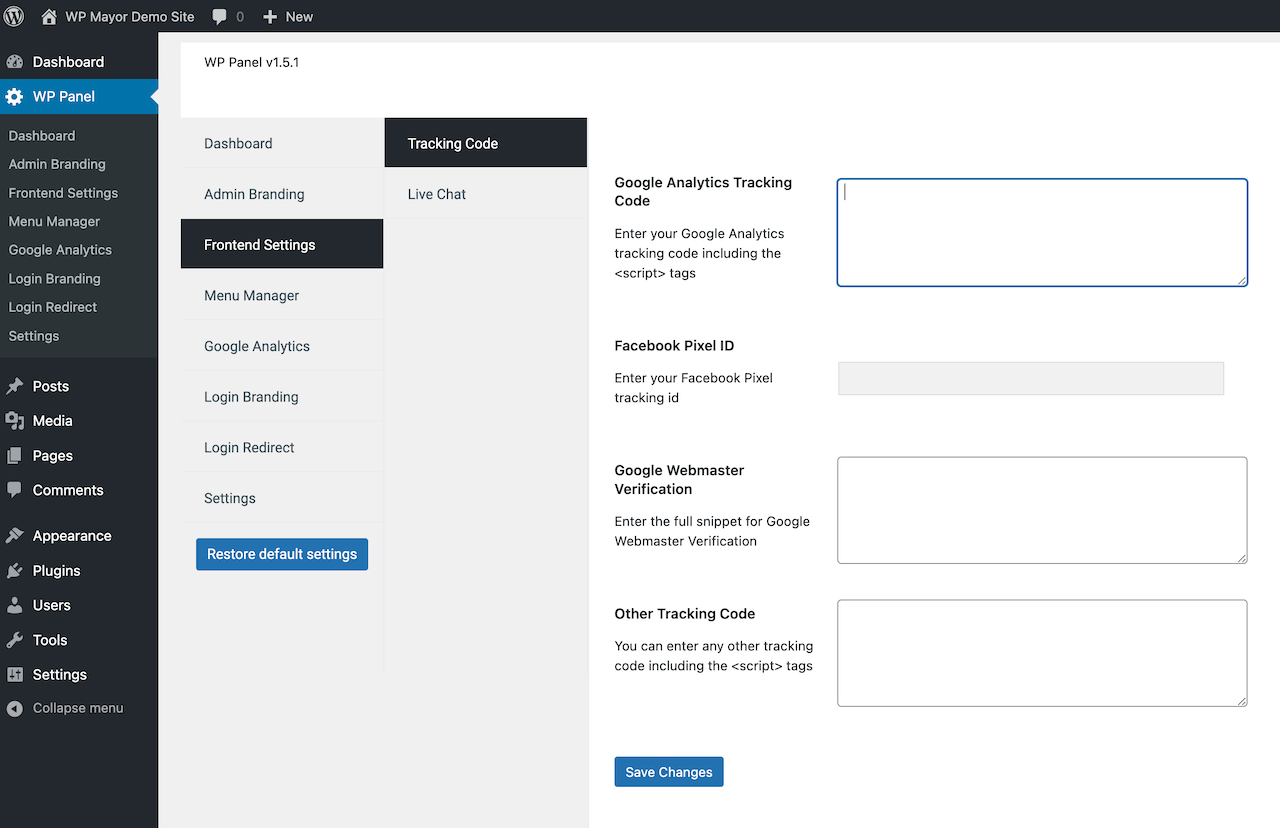Screen dimensions: 1280x828
Task: Click the Users person icon
Action: click(14, 605)
